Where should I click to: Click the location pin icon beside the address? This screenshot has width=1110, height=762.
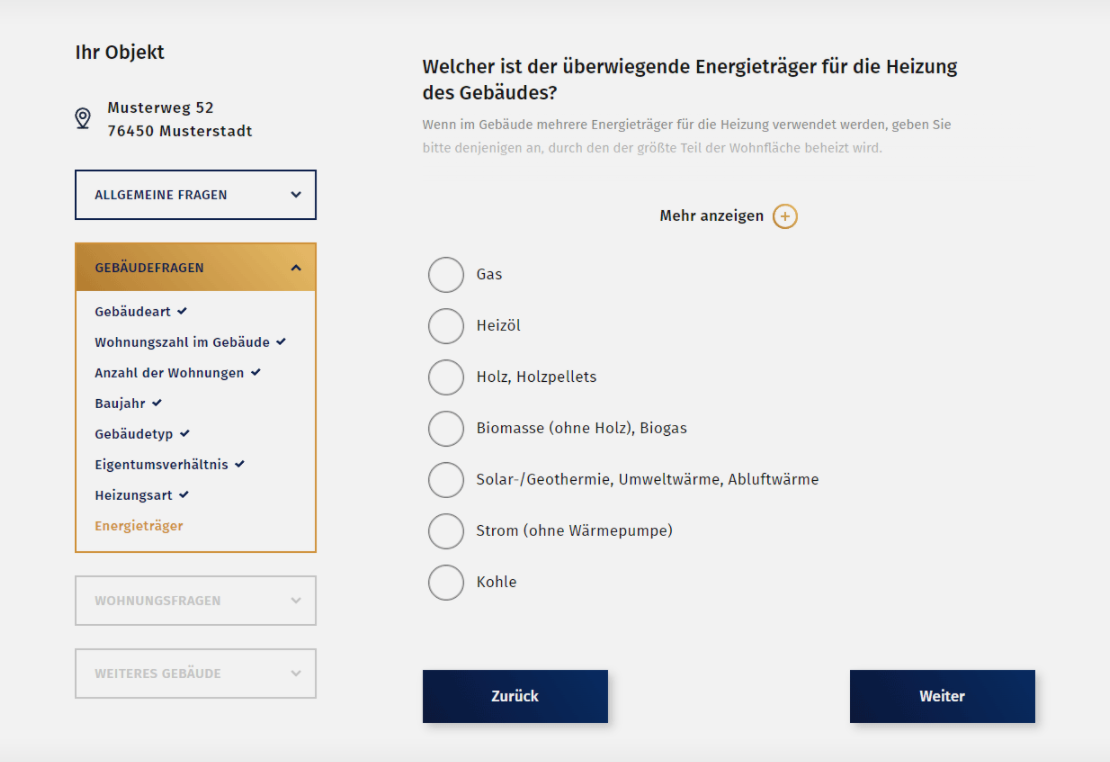tap(83, 119)
